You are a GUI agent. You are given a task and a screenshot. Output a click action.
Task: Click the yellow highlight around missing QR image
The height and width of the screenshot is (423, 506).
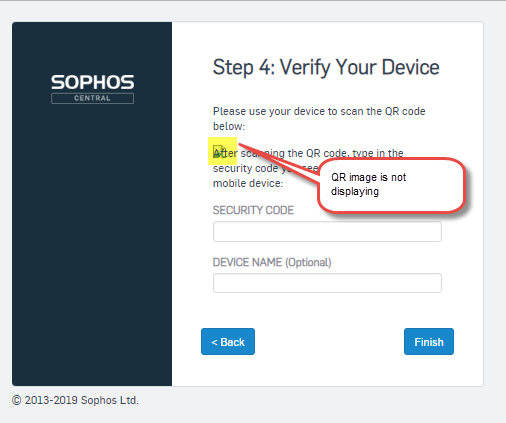pos(222,151)
